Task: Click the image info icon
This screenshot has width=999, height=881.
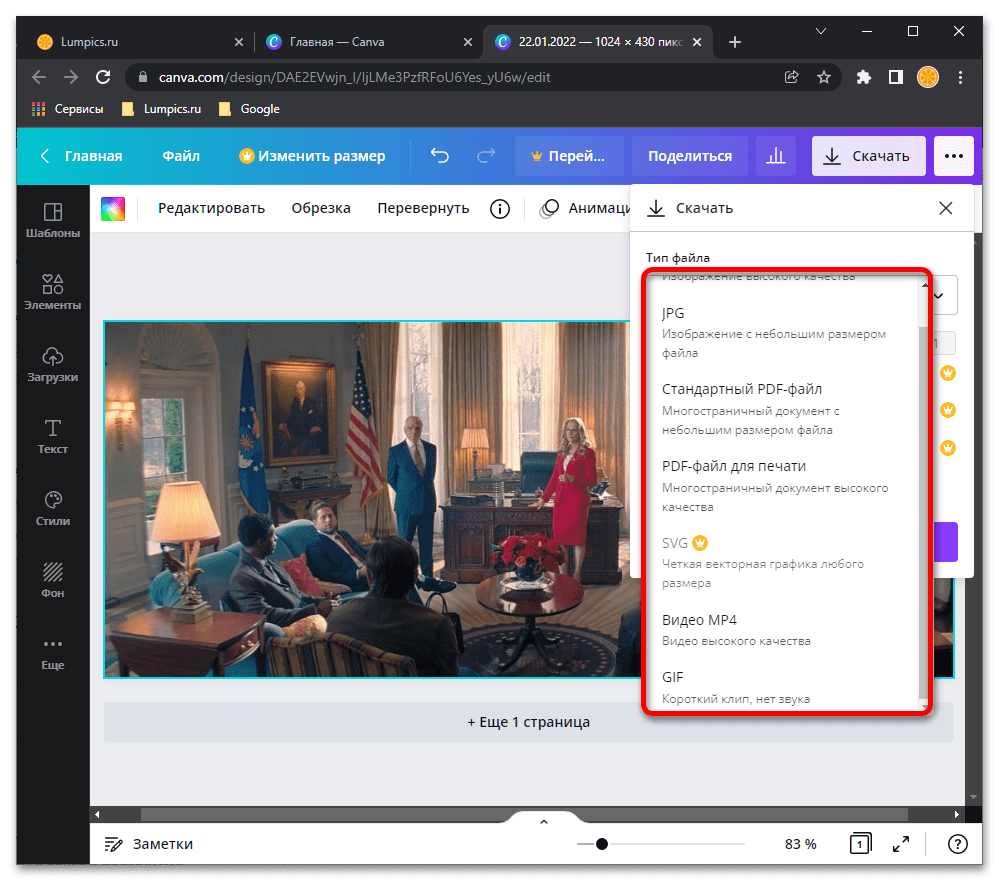Action: 500,208
